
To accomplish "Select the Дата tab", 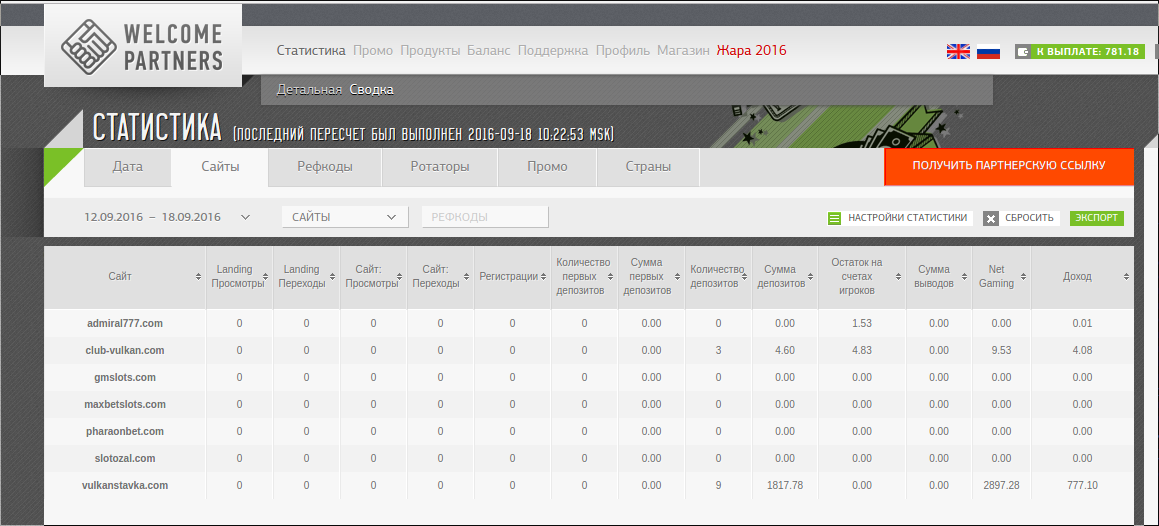I will (128, 167).
